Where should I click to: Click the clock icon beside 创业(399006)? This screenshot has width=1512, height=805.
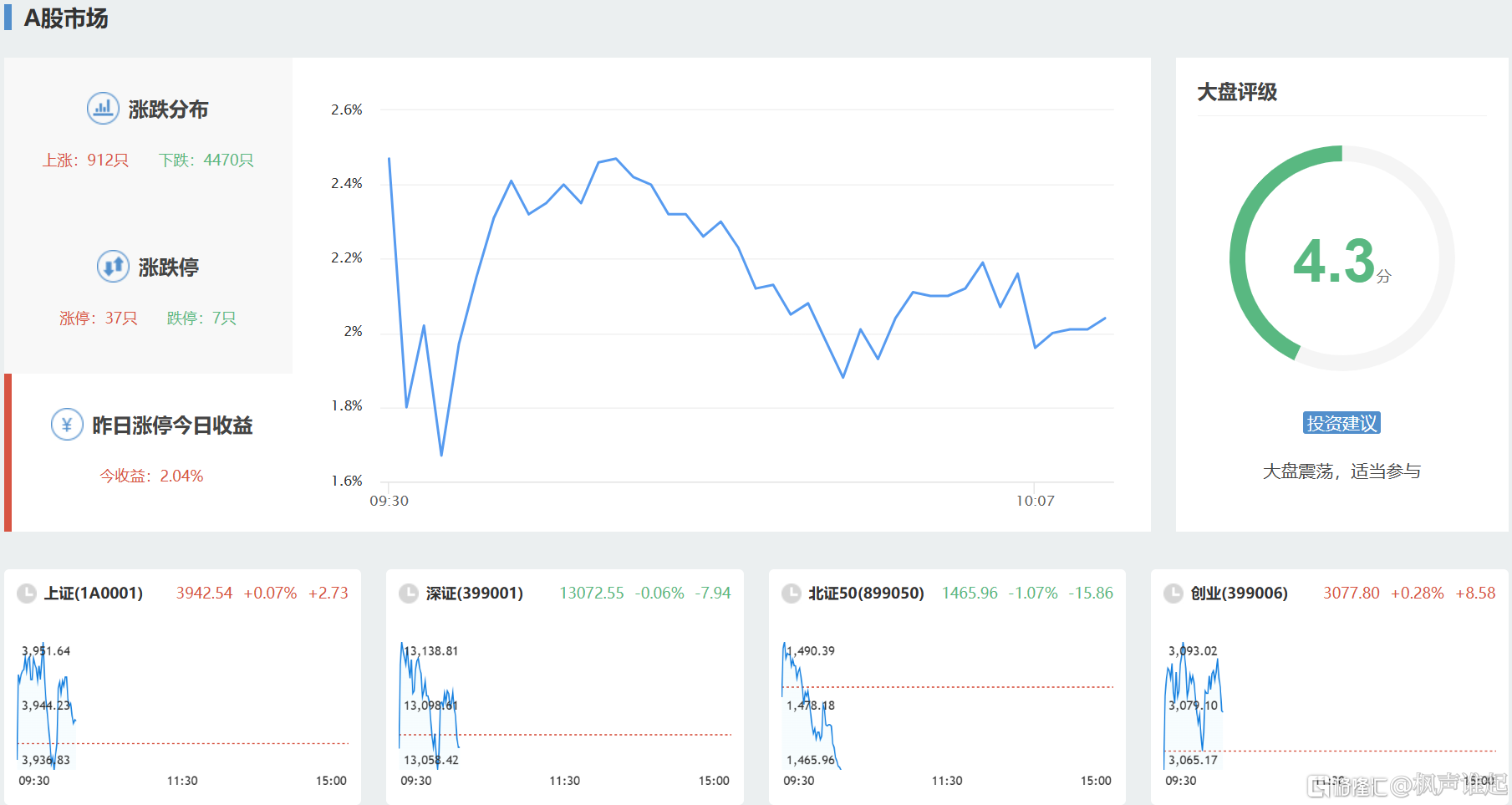(1173, 594)
